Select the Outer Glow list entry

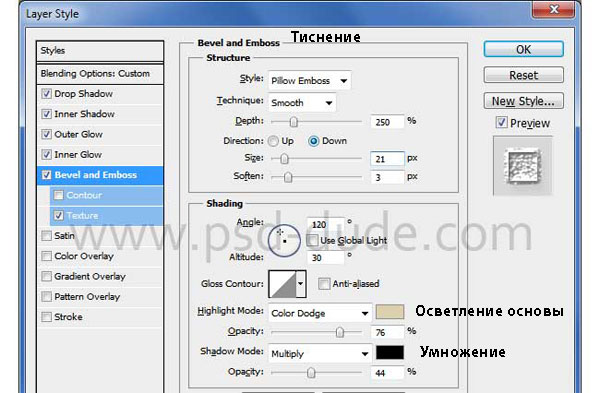pos(78,134)
